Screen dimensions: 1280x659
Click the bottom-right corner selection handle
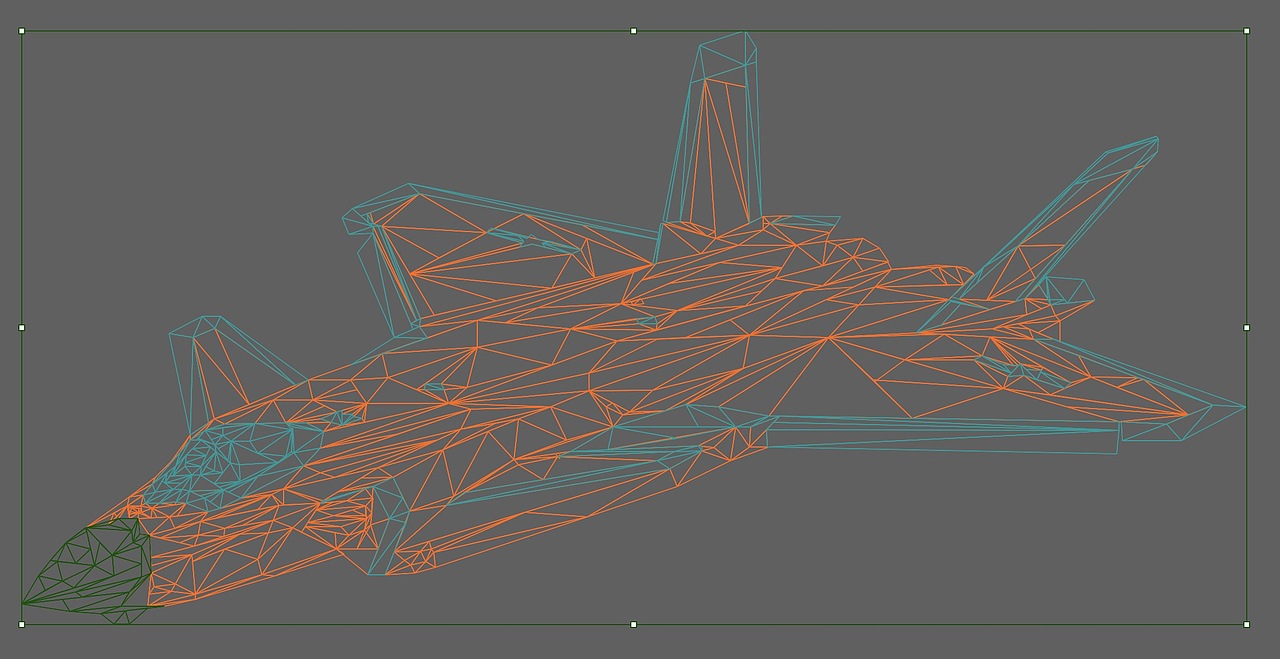click(x=1246, y=624)
